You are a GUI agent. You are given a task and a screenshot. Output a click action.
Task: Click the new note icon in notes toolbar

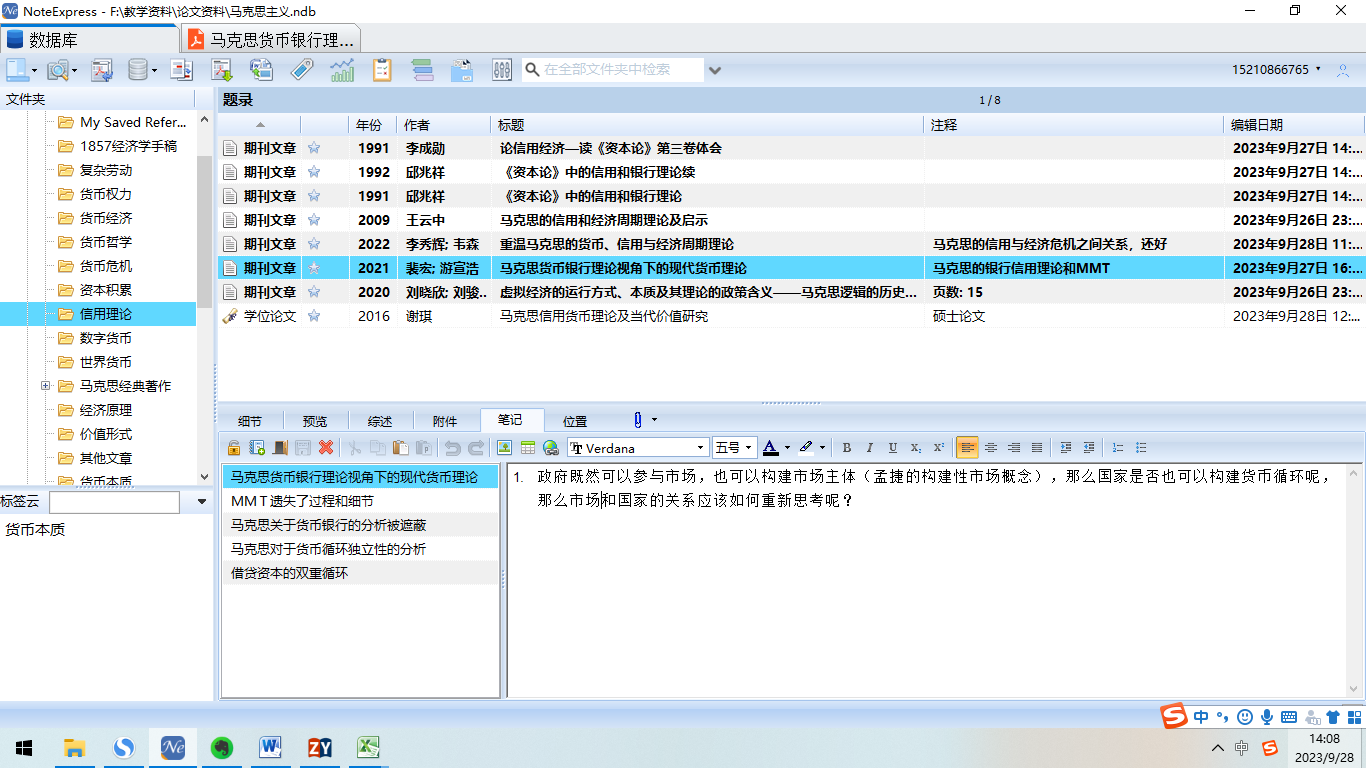tap(256, 448)
